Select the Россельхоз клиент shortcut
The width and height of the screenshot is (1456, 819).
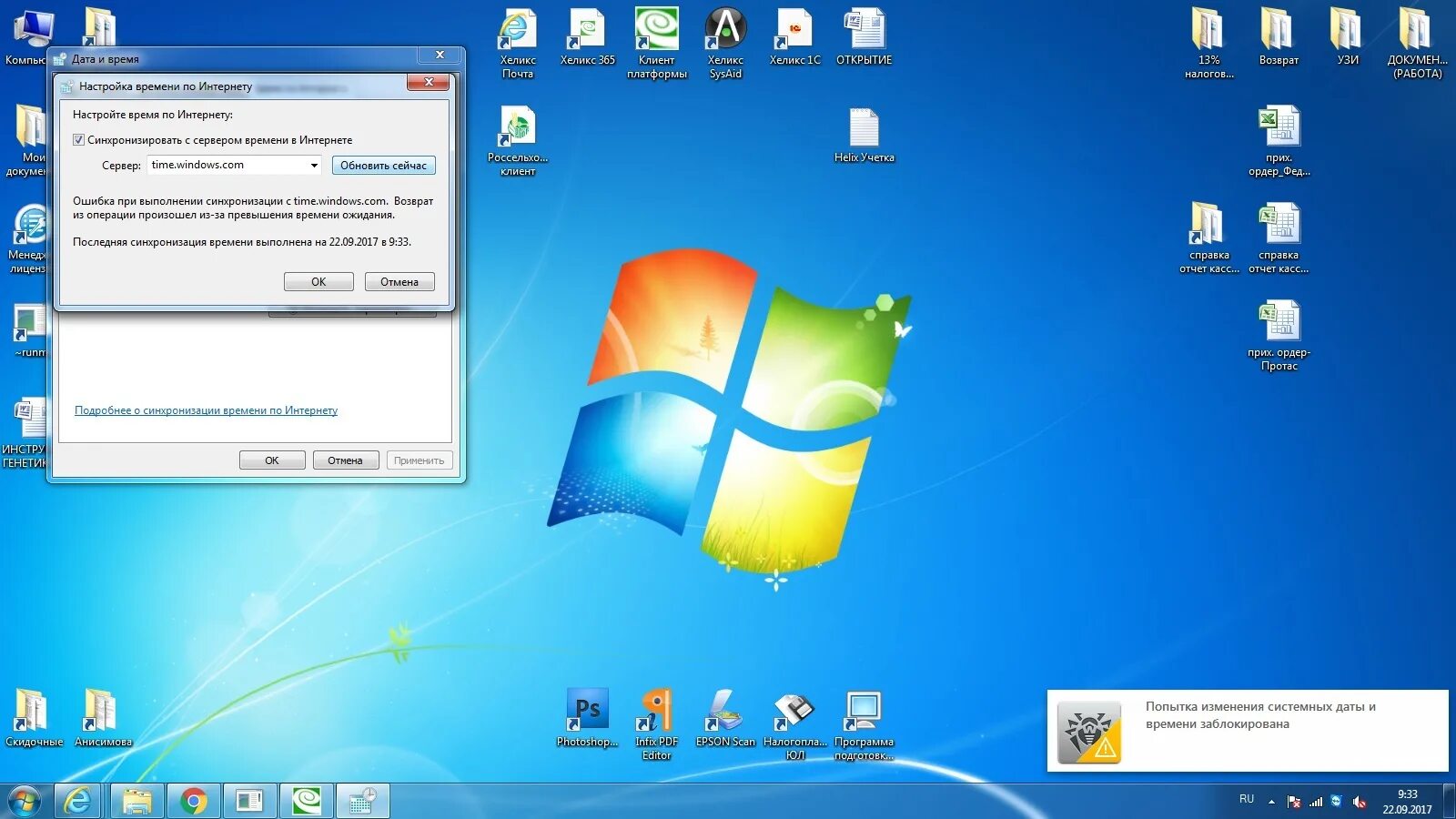[x=518, y=141]
